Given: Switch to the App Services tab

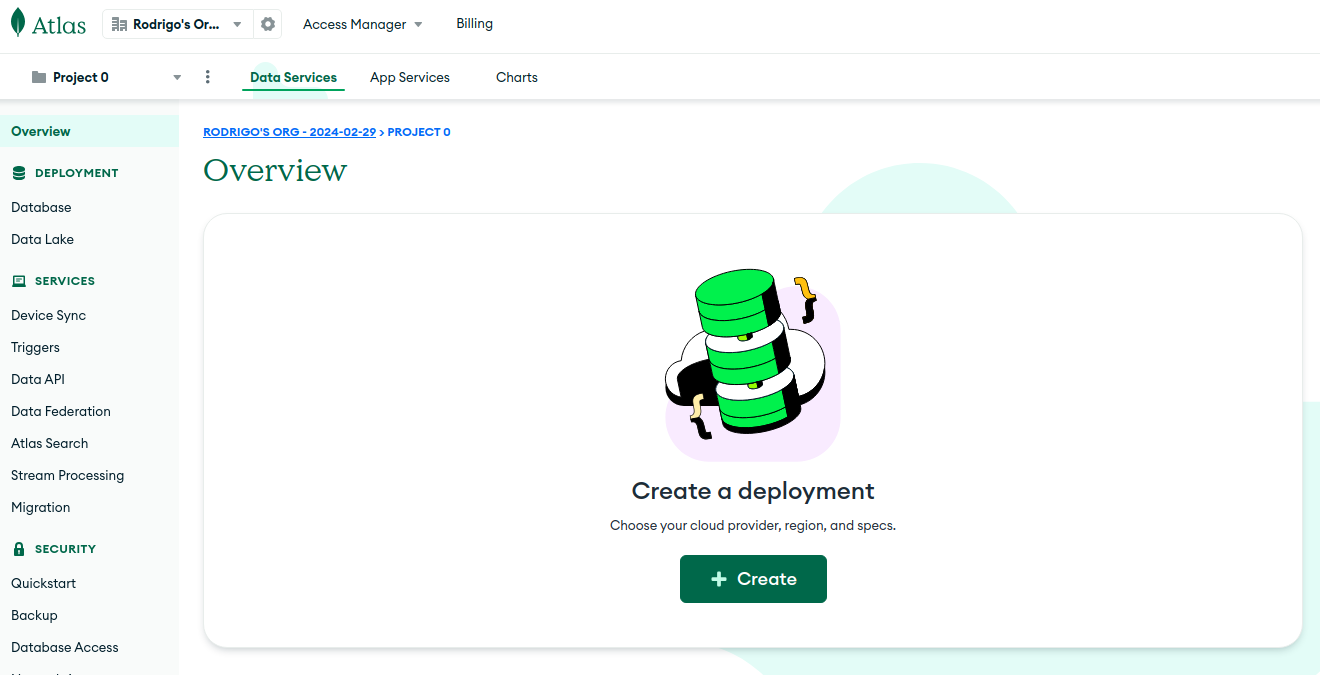Looking at the screenshot, I should click(410, 77).
